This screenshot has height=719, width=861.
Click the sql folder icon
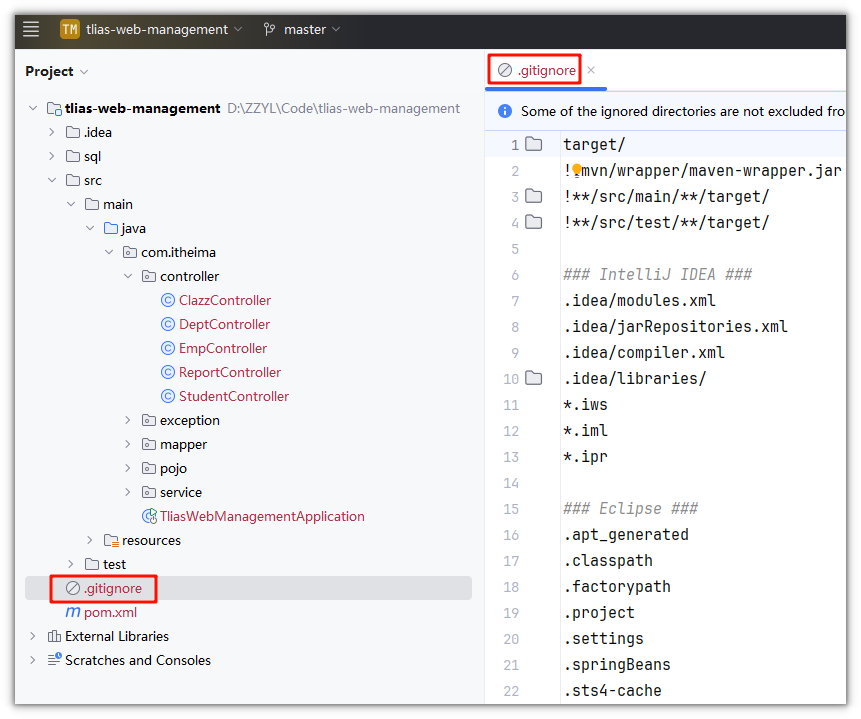(x=73, y=157)
